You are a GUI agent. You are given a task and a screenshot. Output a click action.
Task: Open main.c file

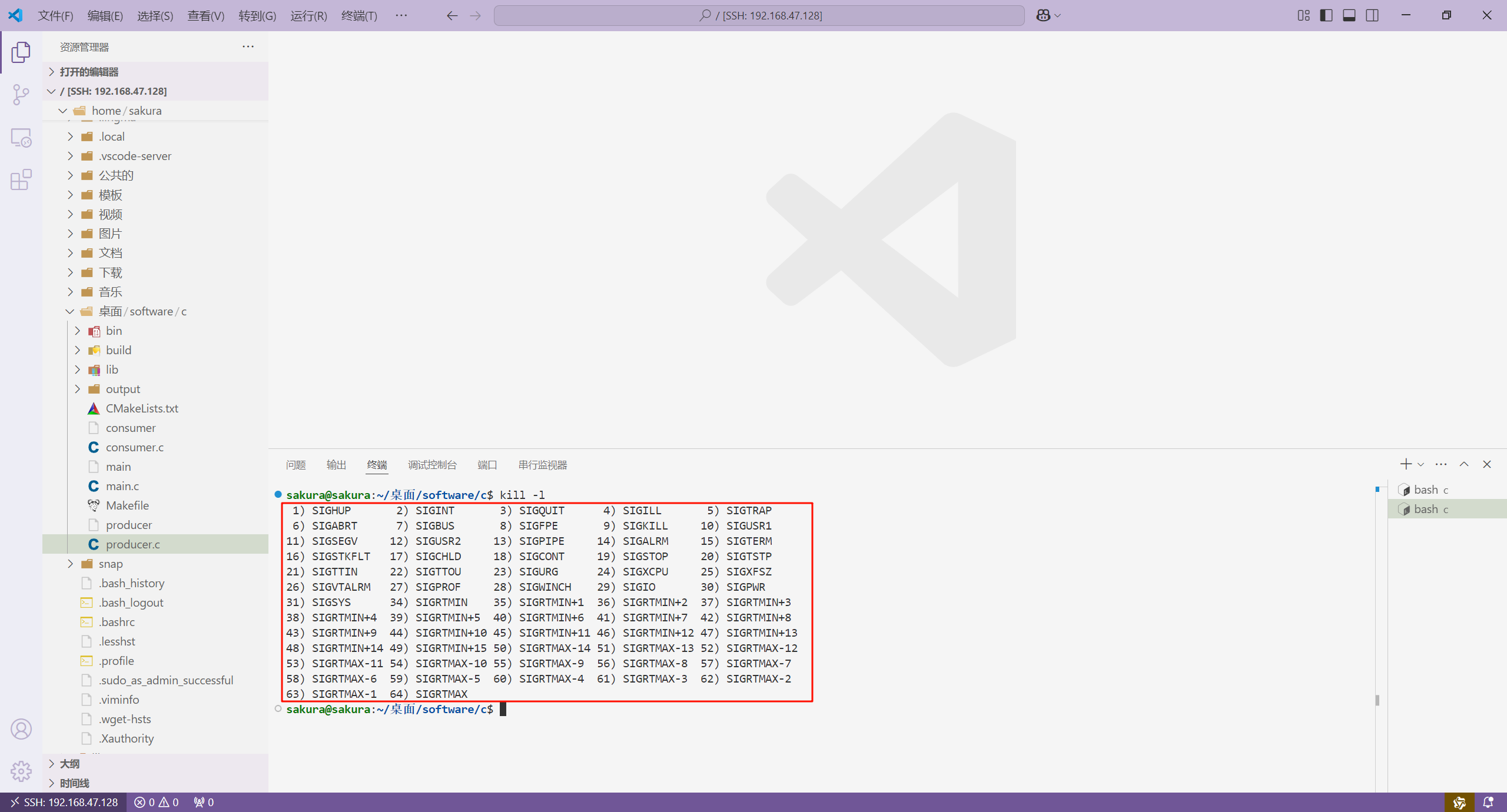(155, 486)
